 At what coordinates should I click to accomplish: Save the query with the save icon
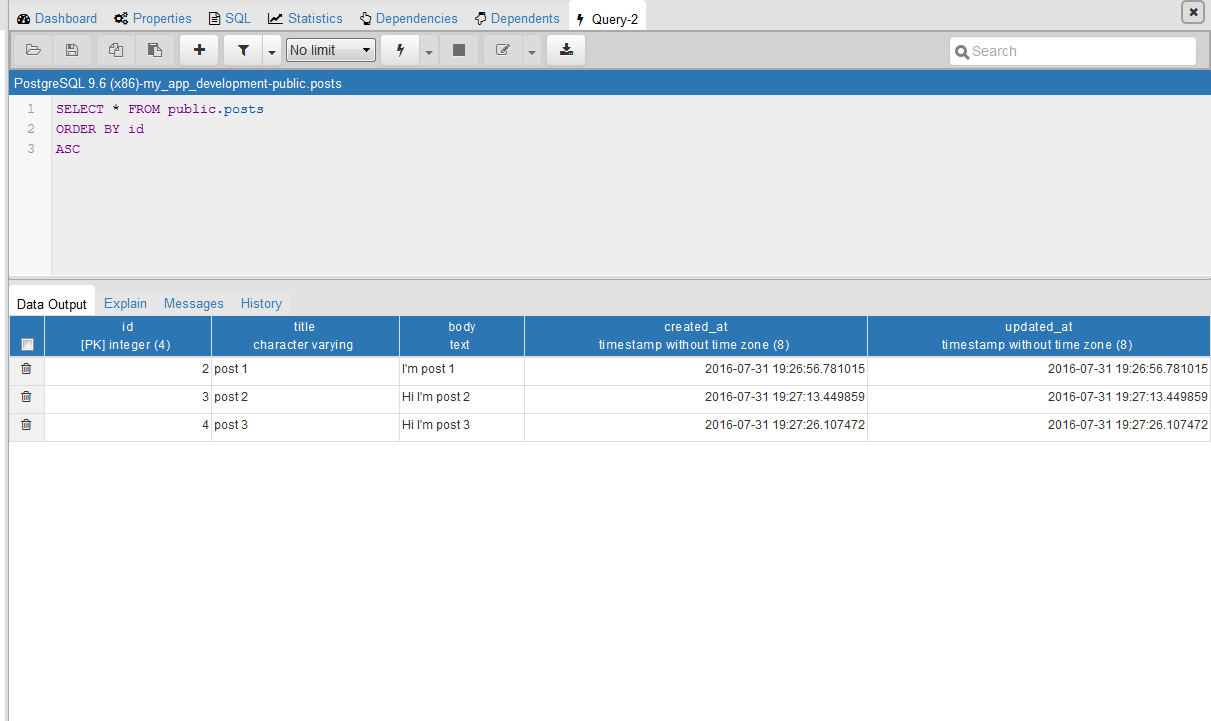point(71,50)
